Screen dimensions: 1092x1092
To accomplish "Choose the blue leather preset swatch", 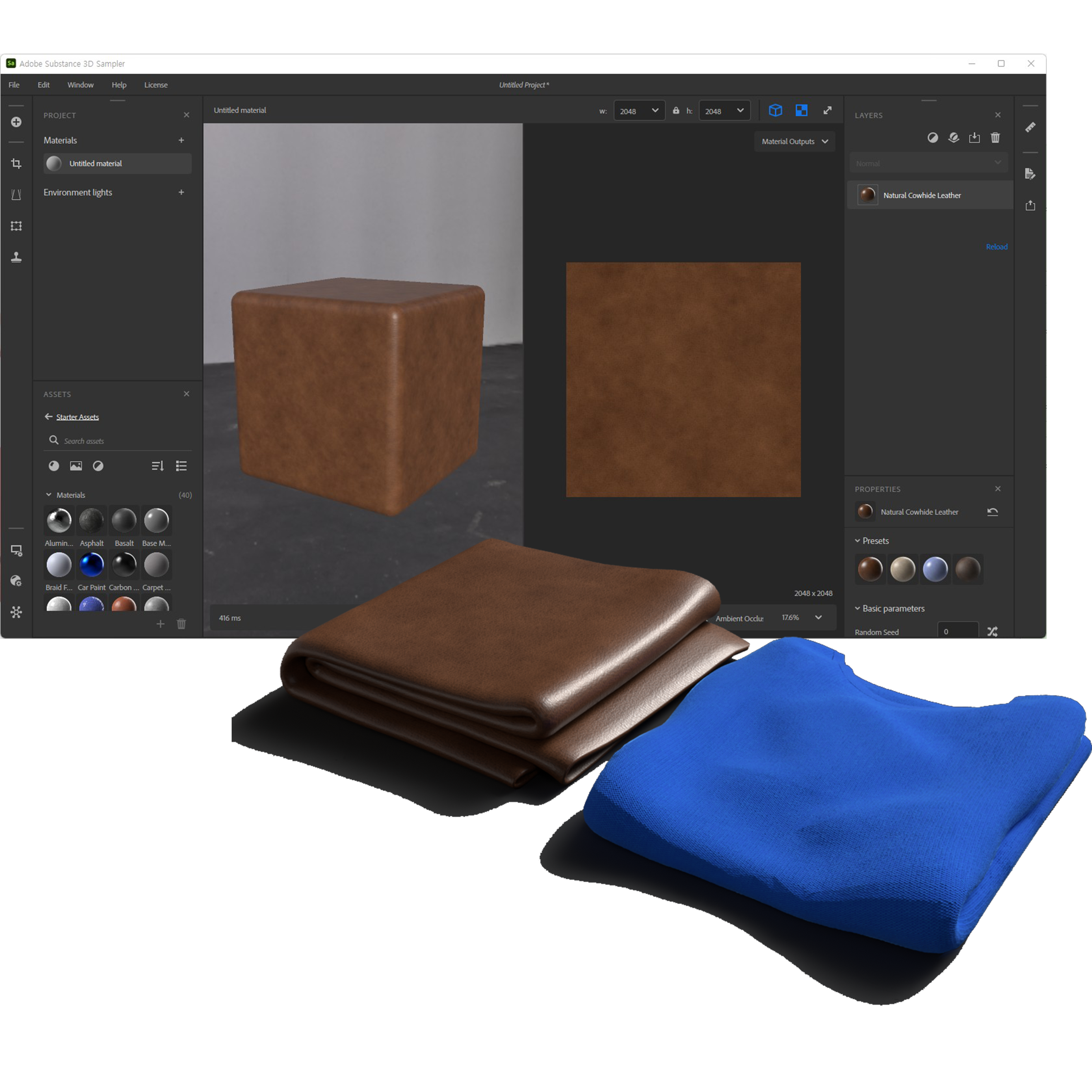I will tap(936, 569).
